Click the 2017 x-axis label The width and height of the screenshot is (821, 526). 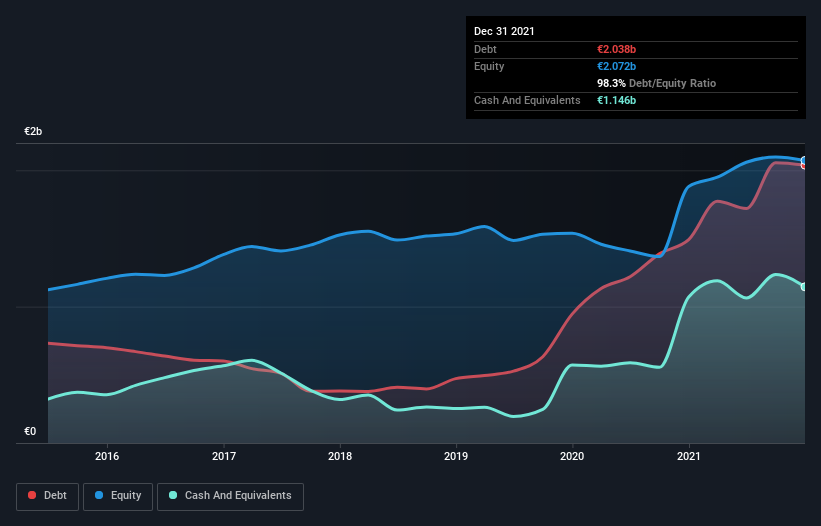224,456
